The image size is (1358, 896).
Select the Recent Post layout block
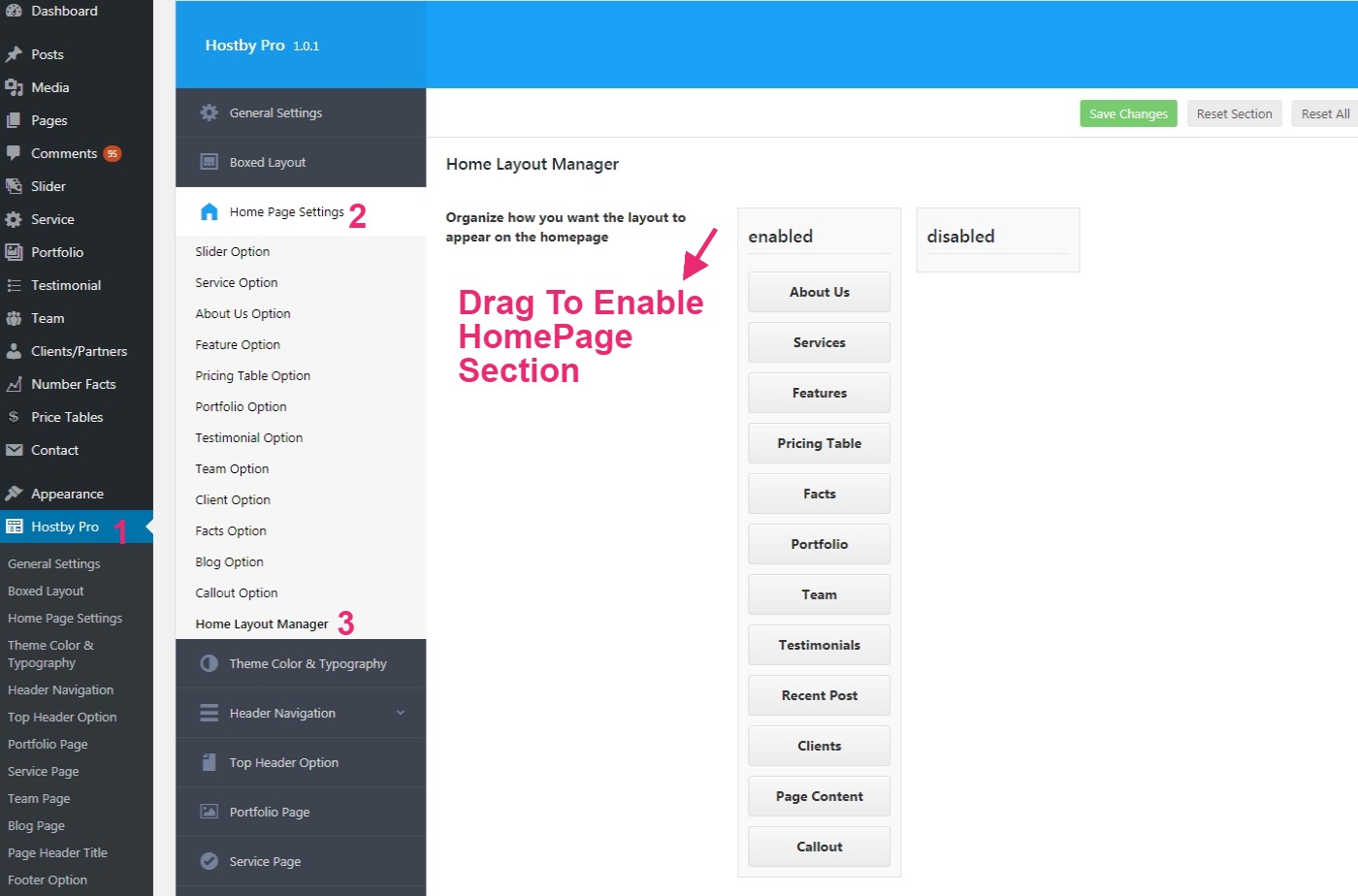[x=819, y=695]
